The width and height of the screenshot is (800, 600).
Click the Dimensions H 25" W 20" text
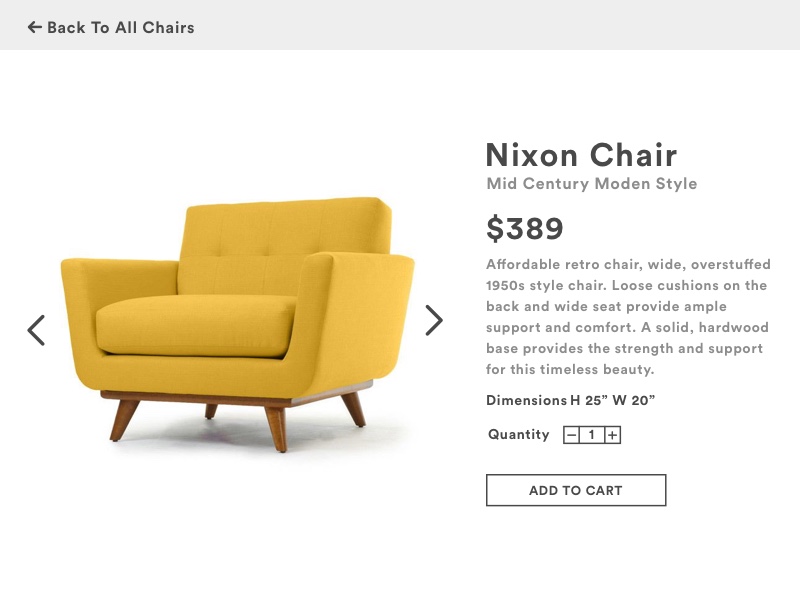(570, 401)
